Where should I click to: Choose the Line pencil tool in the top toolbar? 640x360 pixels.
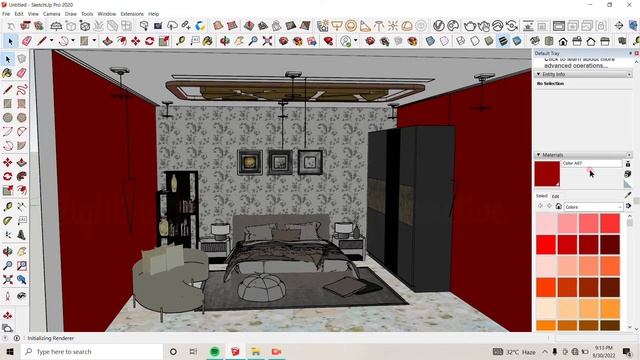coord(42,41)
